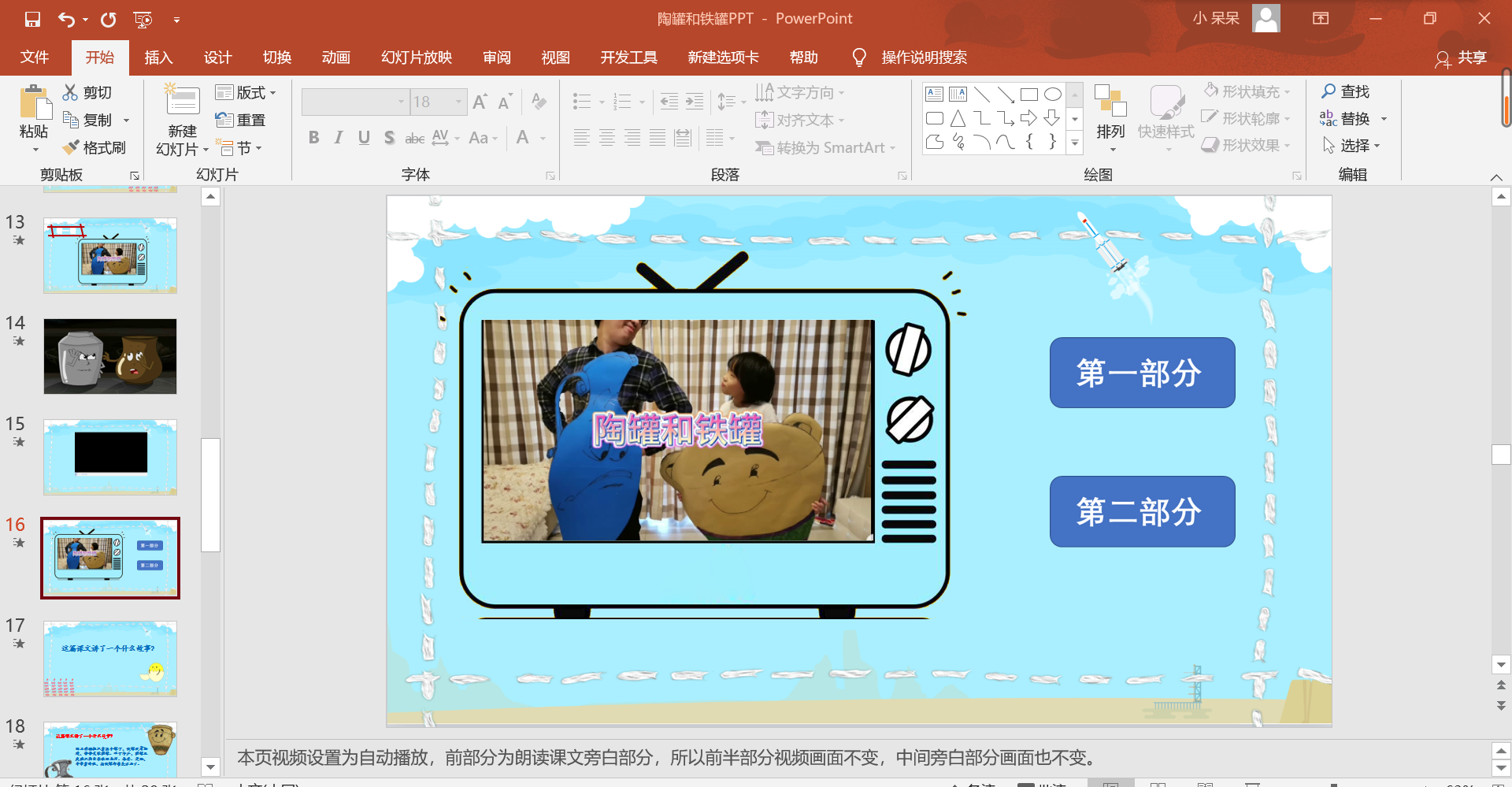Click the thumbnail pane scrollbar handle
The image size is (1512, 787).
[210, 495]
